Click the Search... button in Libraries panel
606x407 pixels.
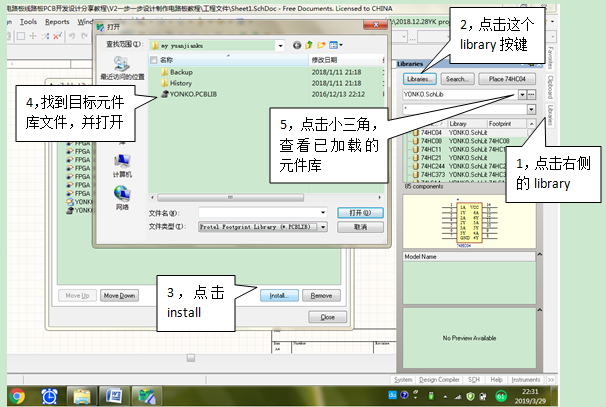457,79
